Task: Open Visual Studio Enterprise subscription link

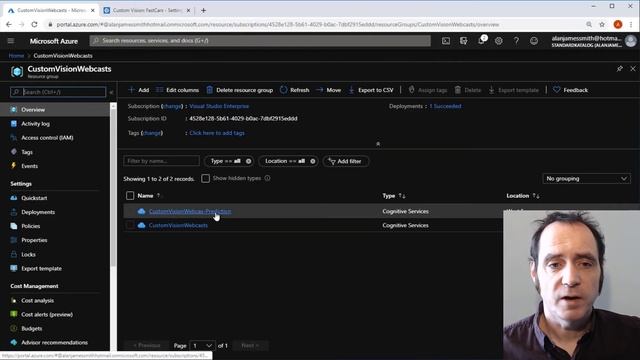Action: tap(219, 106)
